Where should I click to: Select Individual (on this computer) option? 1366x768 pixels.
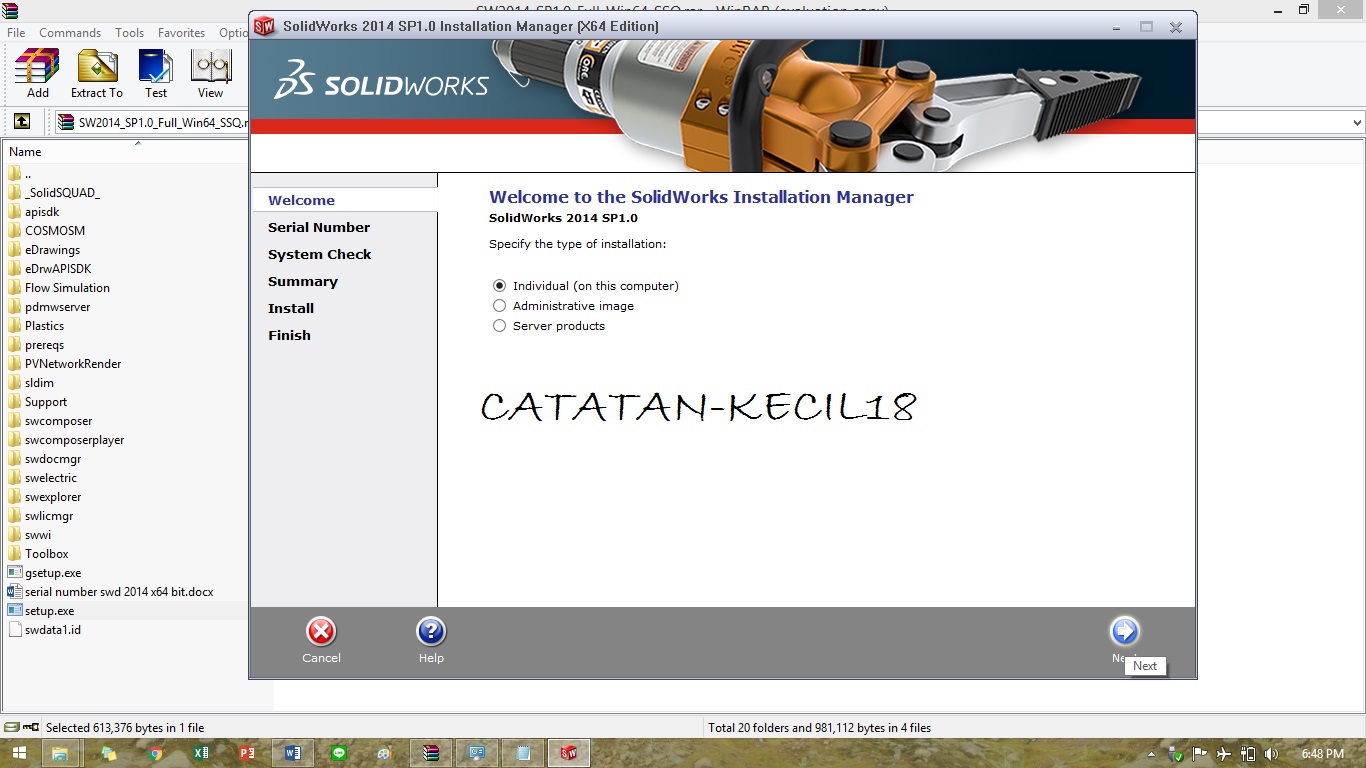tap(500, 286)
